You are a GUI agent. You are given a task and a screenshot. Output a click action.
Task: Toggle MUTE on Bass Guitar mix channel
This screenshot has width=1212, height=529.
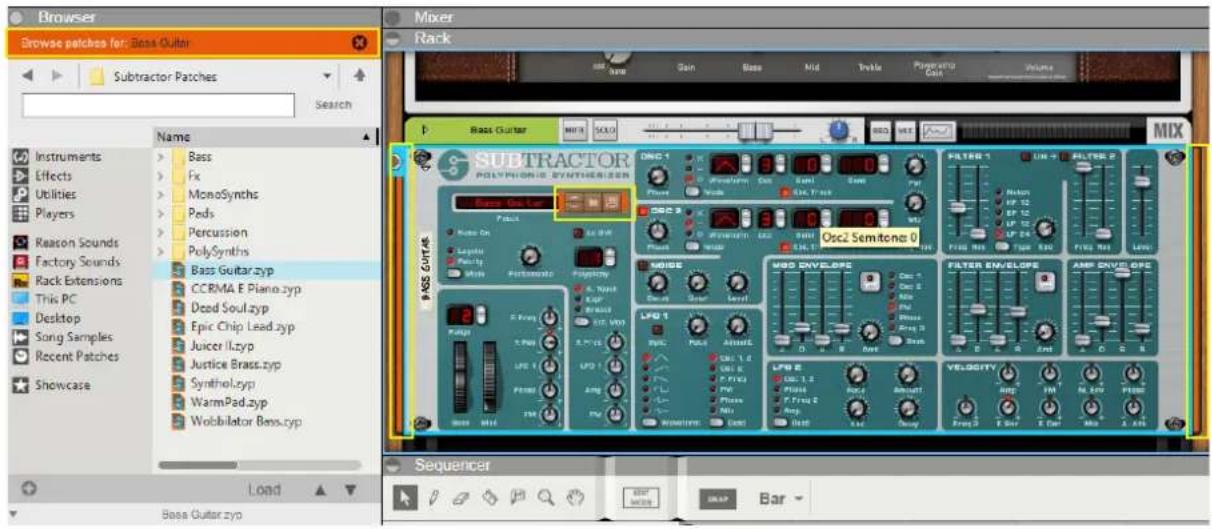coord(574,130)
